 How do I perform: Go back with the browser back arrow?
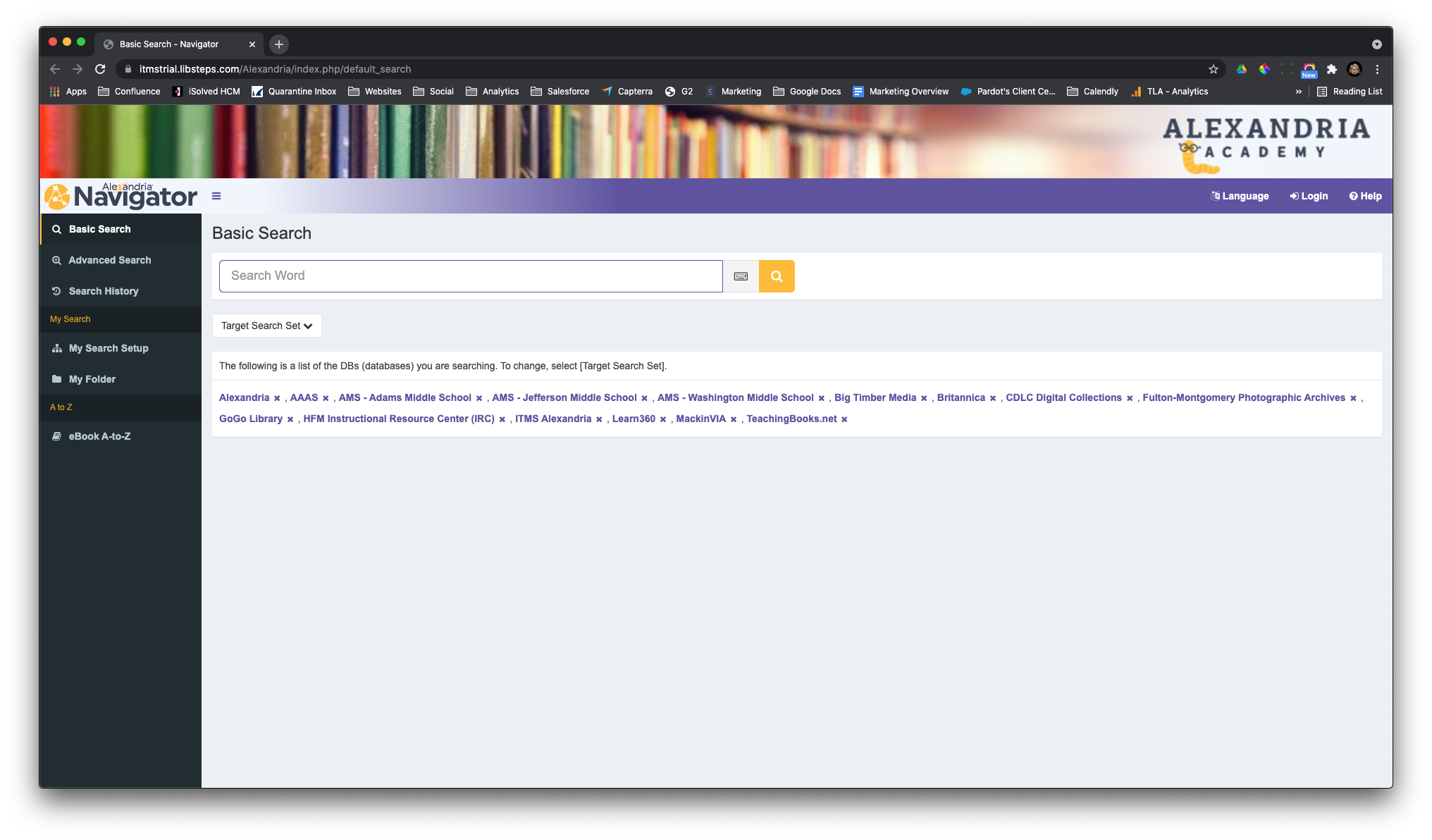(55, 69)
